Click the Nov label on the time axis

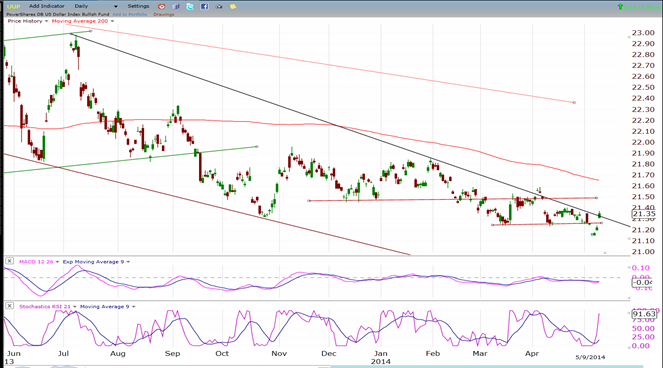tap(279, 353)
